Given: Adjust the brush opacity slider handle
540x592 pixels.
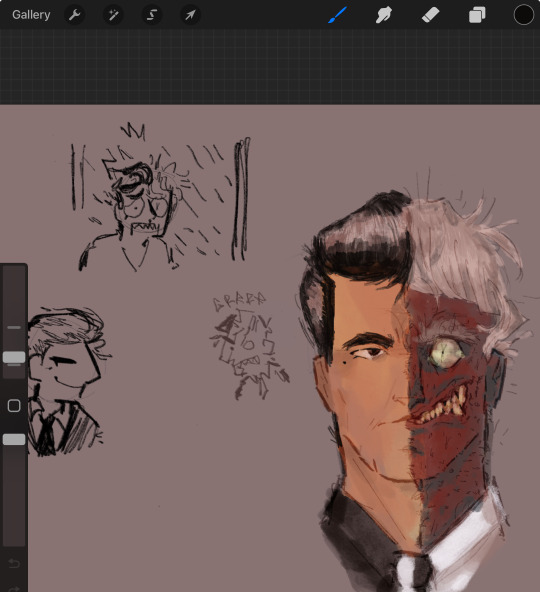Looking at the screenshot, I should click(x=14, y=439).
